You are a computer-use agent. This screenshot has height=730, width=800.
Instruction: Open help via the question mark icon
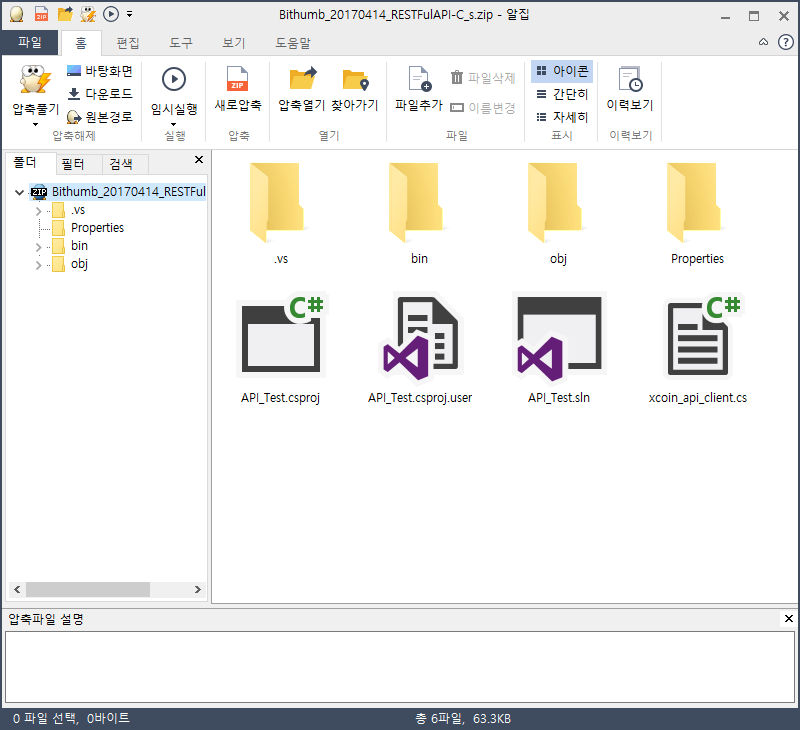[785, 42]
